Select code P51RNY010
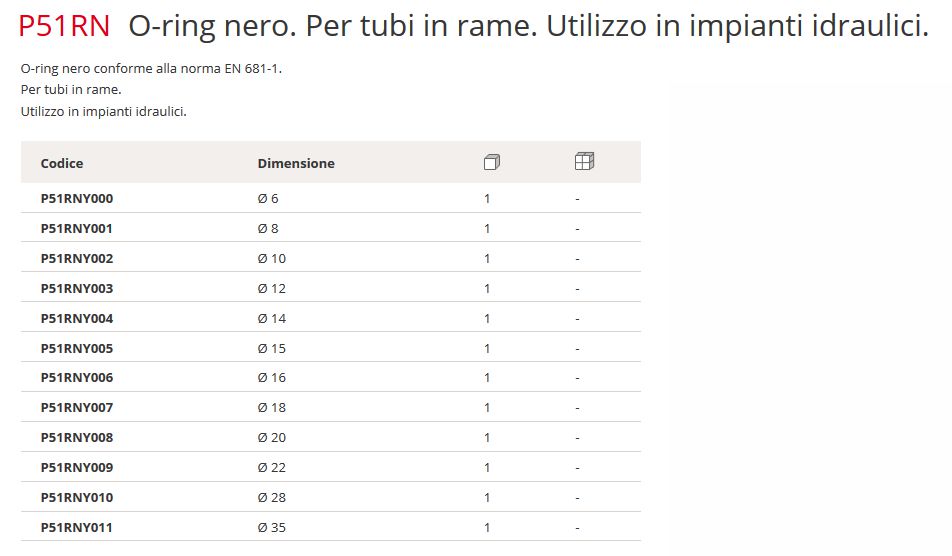This screenshot has width=952, height=556. pyautogui.click(x=77, y=497)
